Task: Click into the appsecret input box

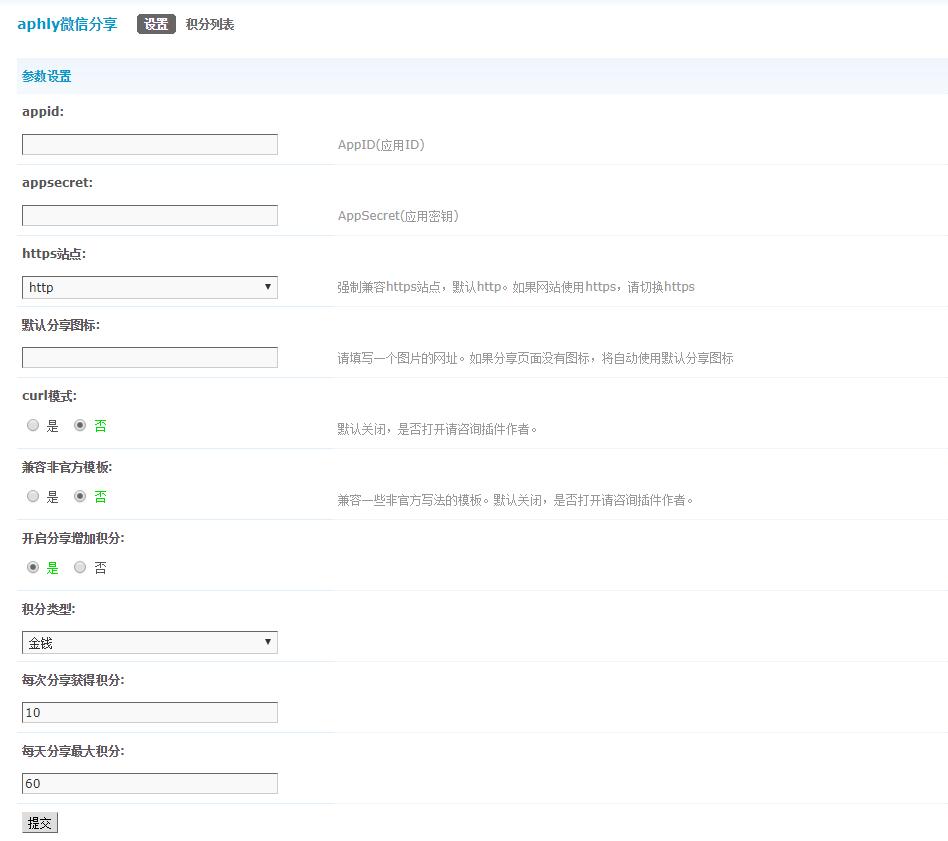Action: 150,216
